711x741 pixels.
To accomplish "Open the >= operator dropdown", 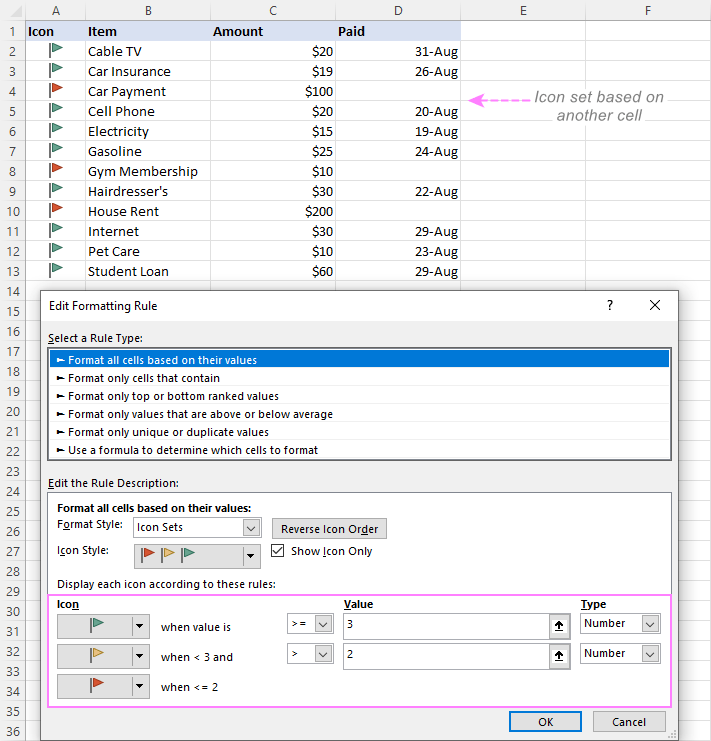I will pyautogui.click(x=310, y=624).
